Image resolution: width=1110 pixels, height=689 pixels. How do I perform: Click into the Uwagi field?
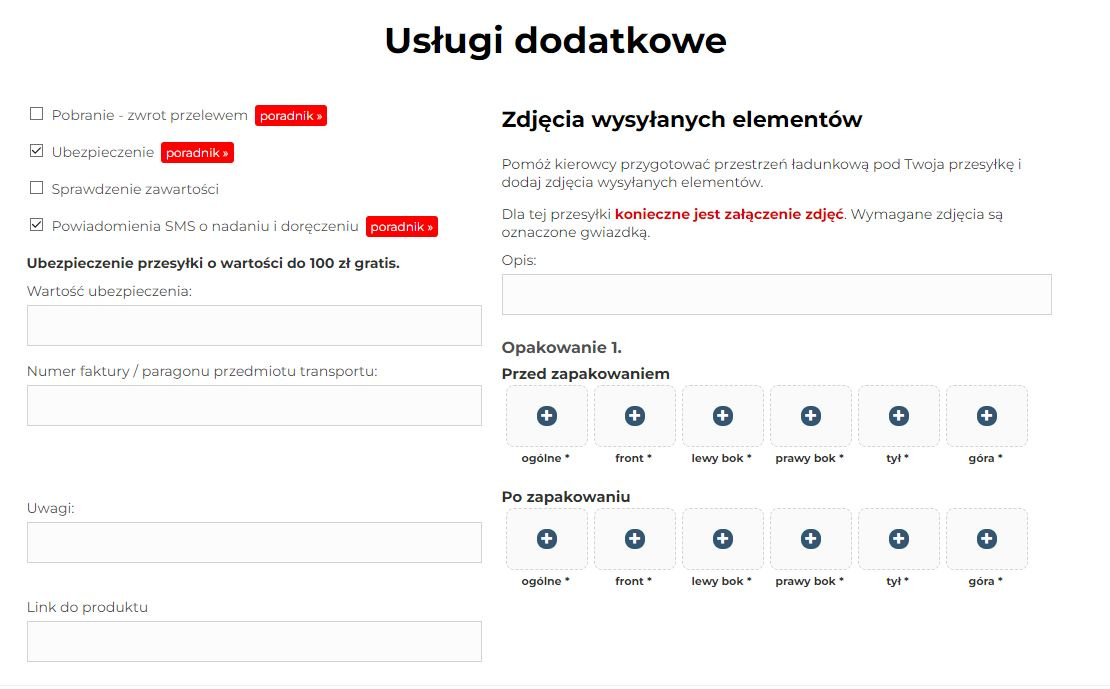(x=254, y=542)
